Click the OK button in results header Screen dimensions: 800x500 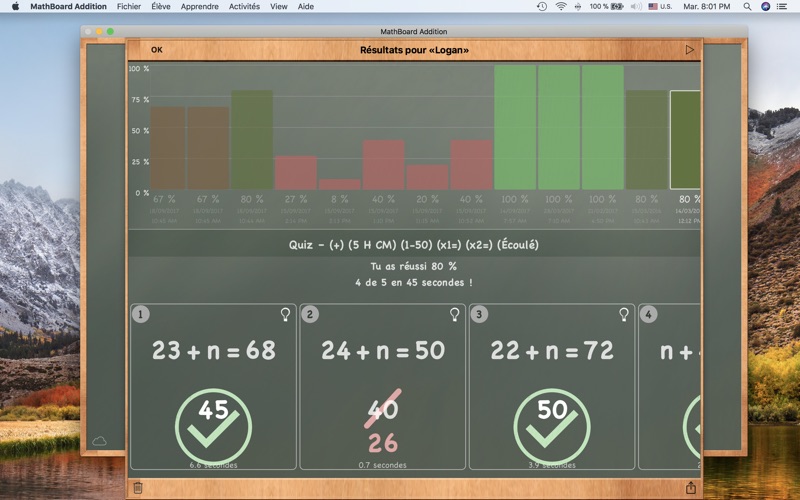157,50
